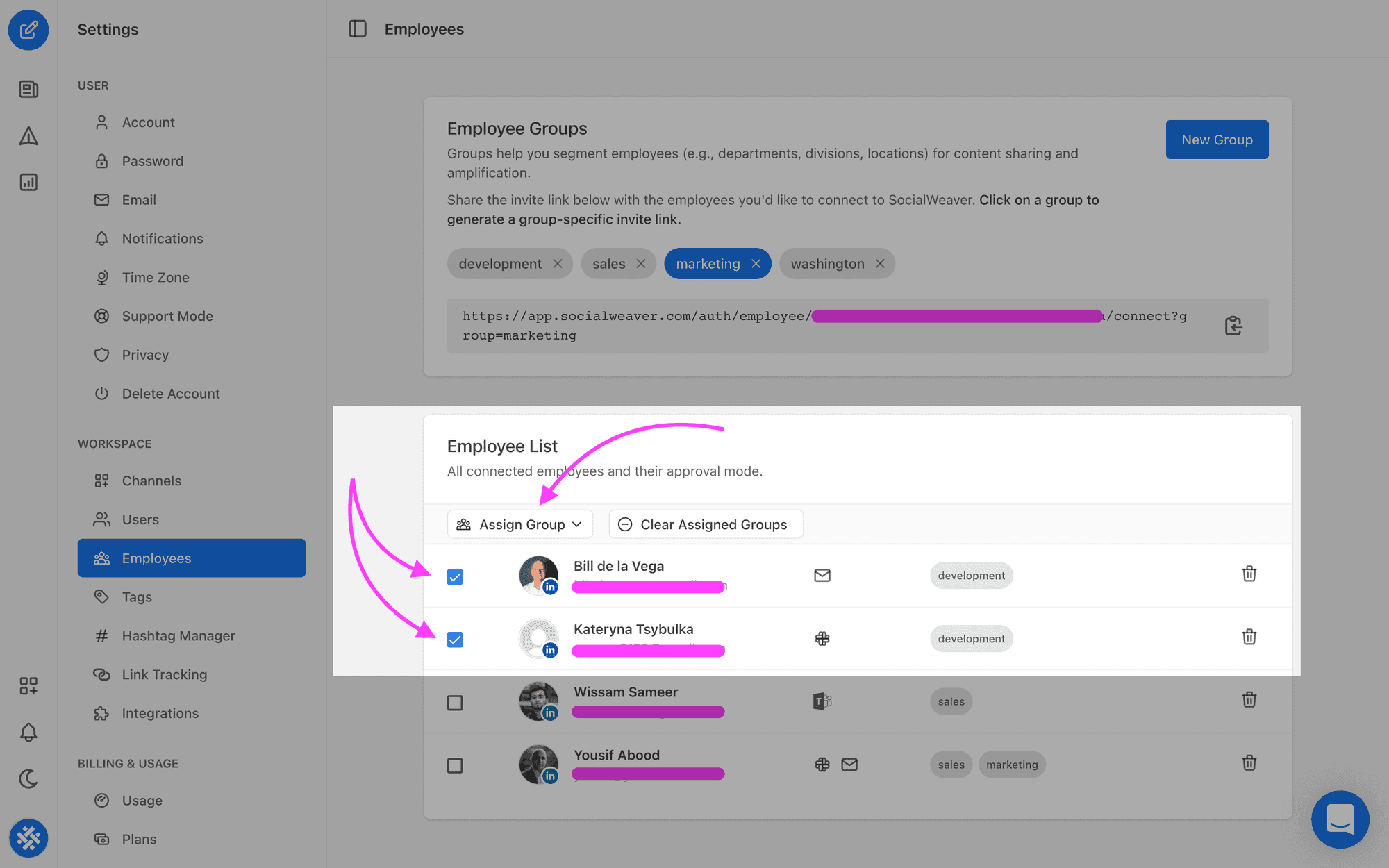Delete Yousif Abood using the trash icon
Viewport: 1389px width, 868px height.
click(x=1249, y=762)
